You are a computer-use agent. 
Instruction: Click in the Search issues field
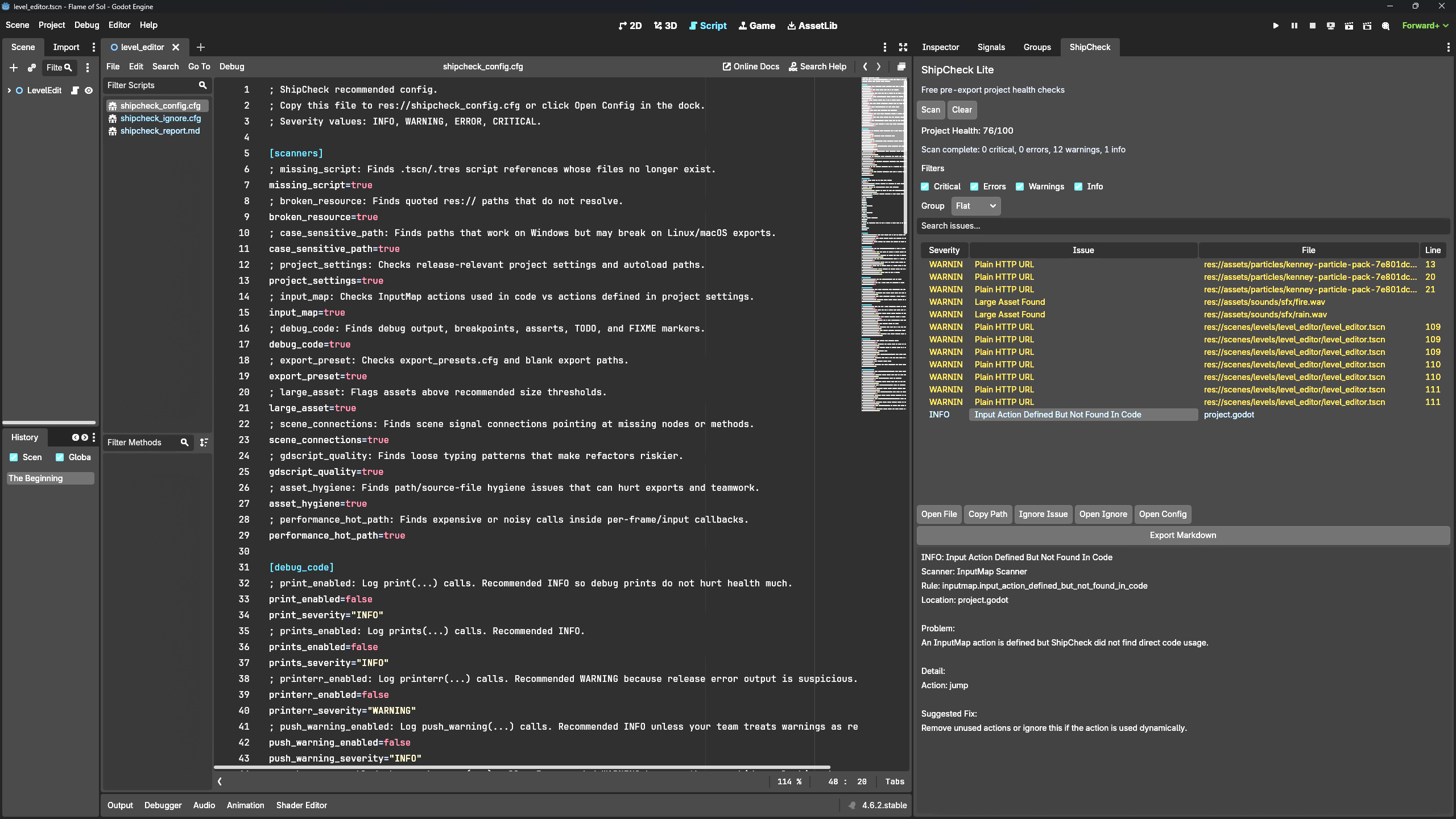point(1183,226)
